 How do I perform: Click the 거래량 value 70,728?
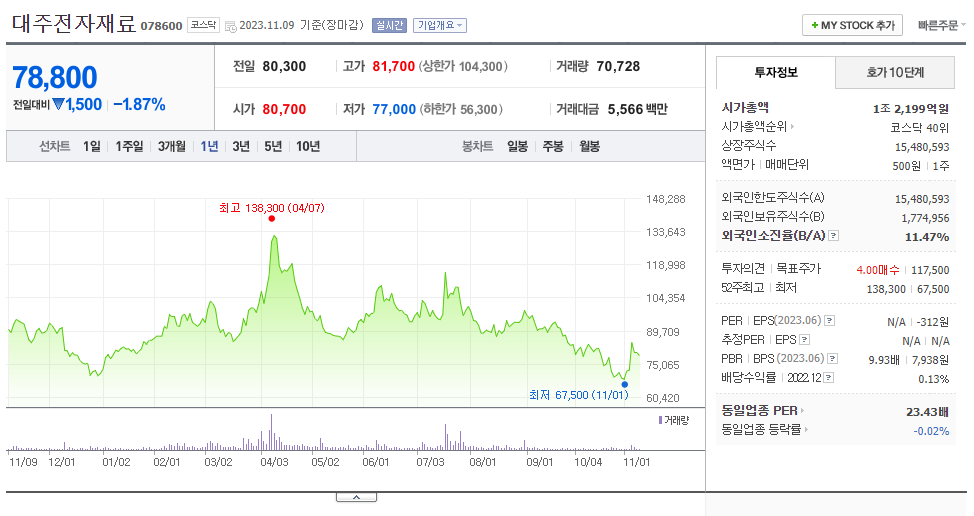(x=618, y=66)
